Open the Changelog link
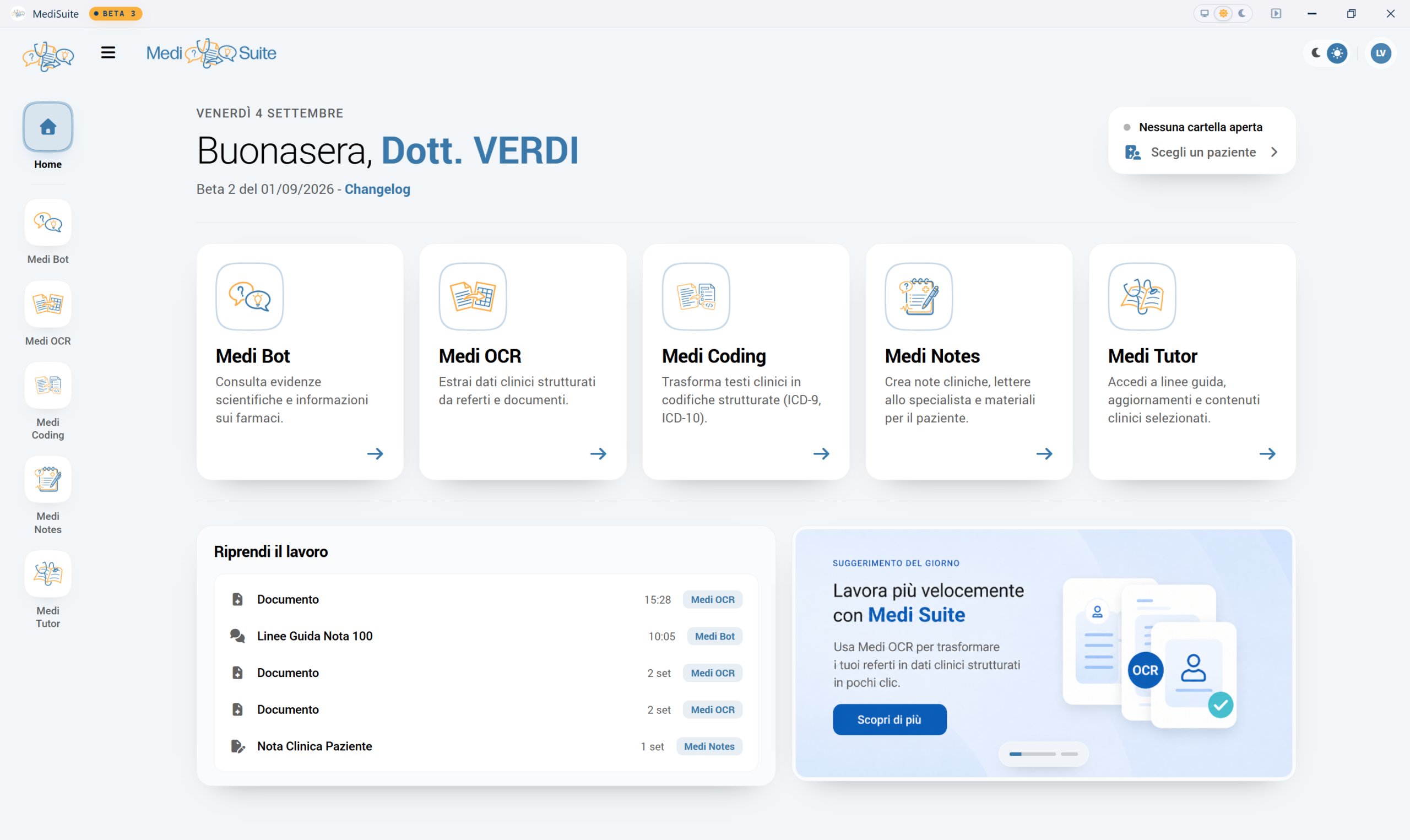The height and width of the screenshot is (840, 1410). [x=377, y=189]
